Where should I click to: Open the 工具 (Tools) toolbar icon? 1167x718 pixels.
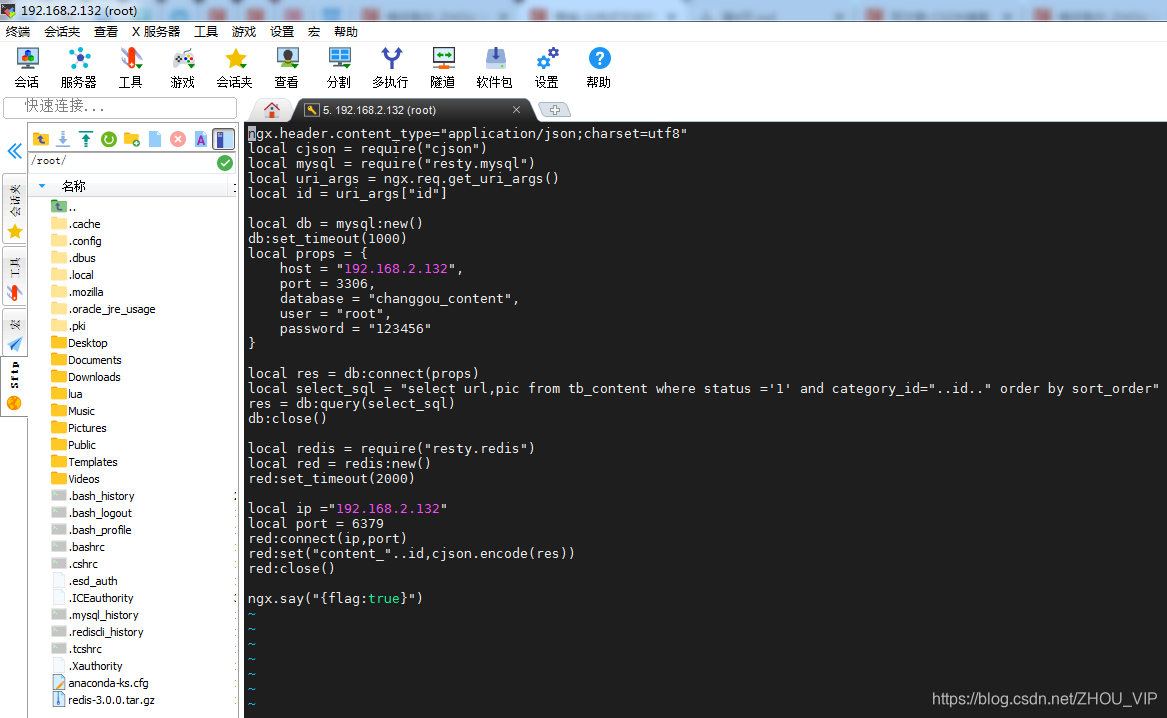point(131,68)
